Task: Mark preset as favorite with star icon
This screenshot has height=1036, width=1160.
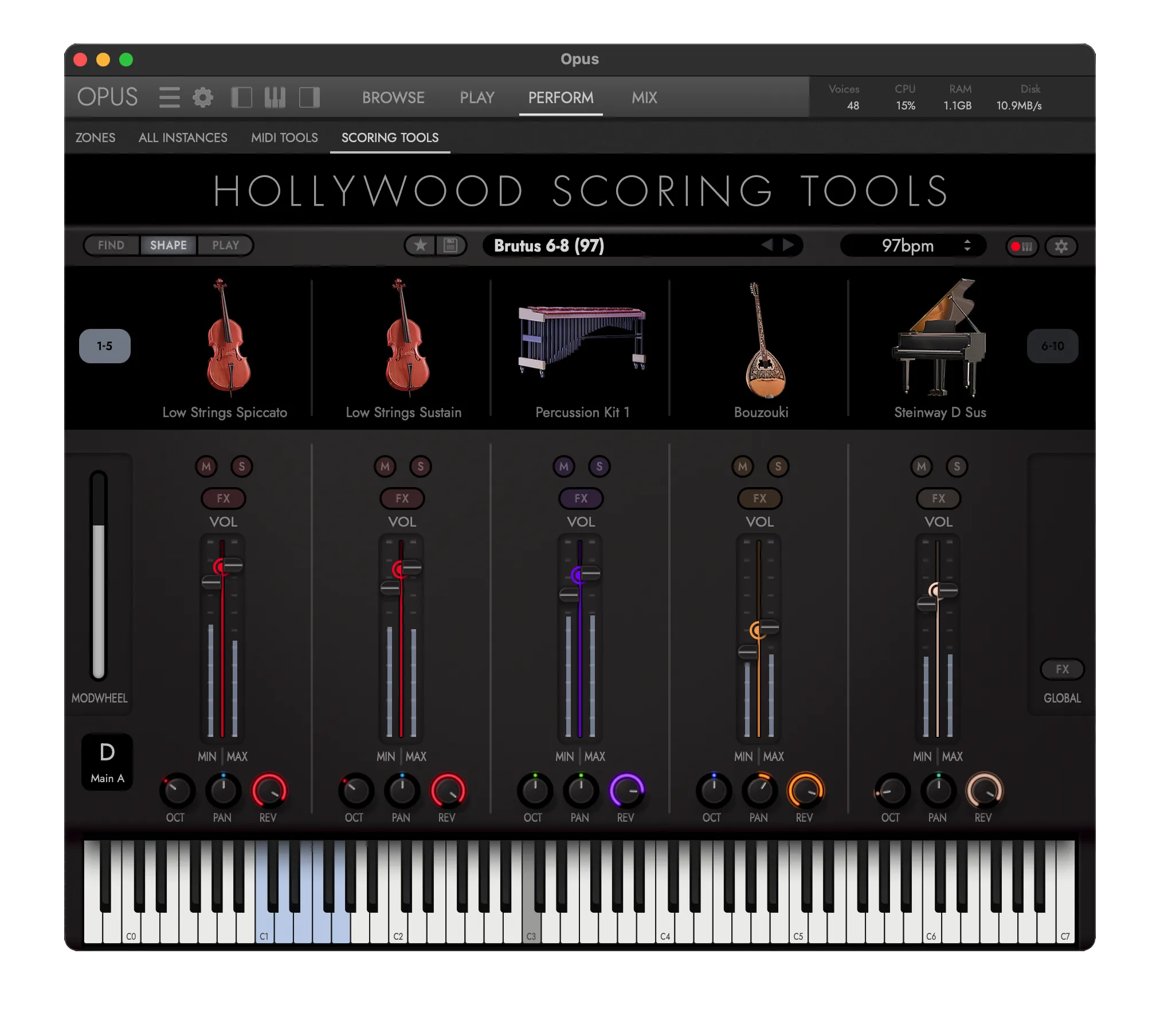Action: pos(420,246)
